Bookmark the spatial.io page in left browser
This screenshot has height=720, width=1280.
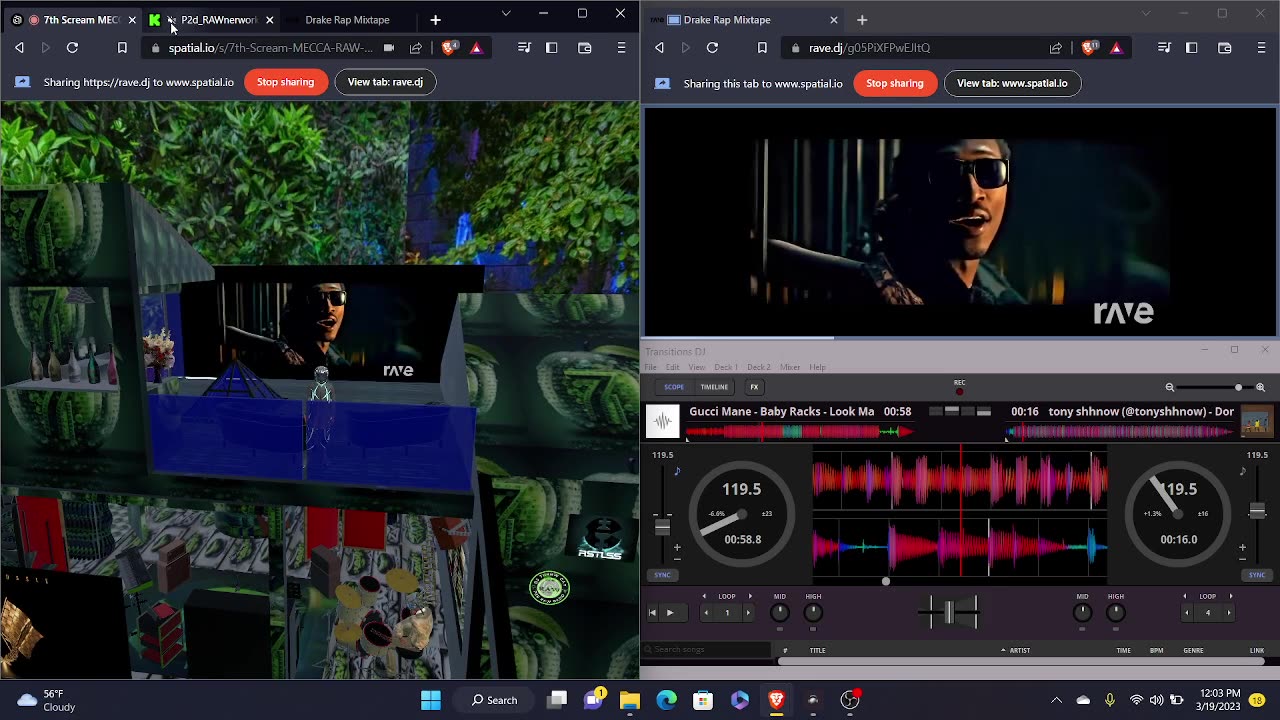coord(122,47)
